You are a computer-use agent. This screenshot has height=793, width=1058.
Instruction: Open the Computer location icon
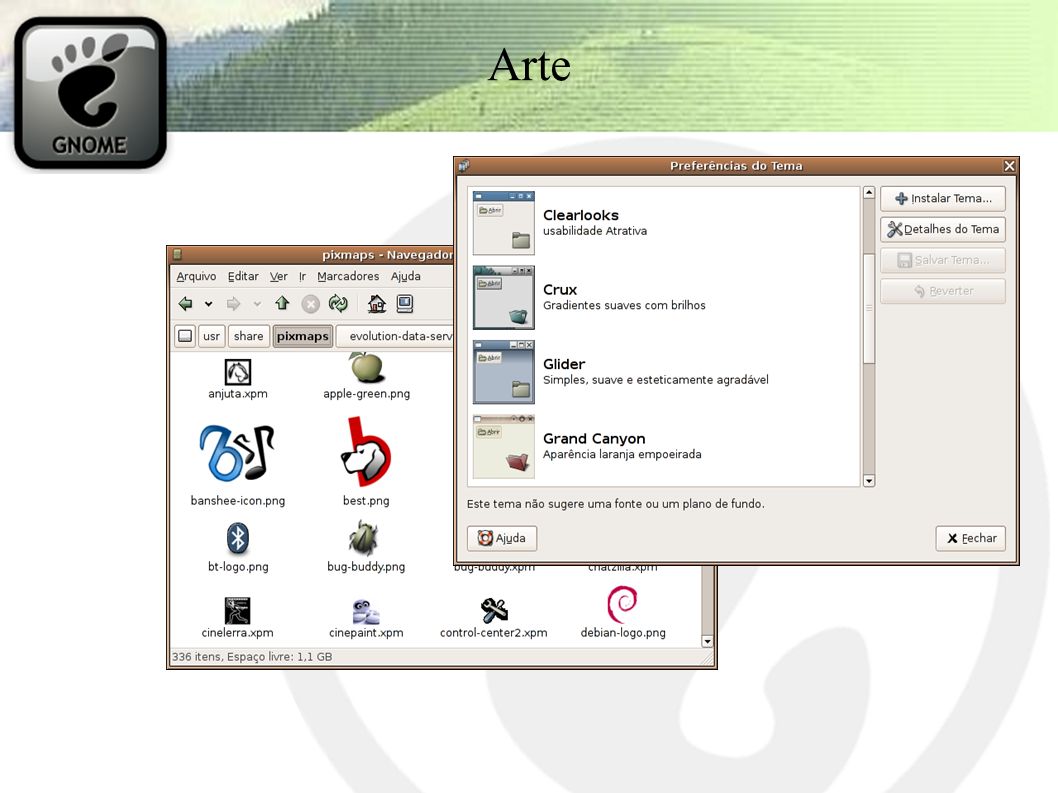(x=405, y=304)
